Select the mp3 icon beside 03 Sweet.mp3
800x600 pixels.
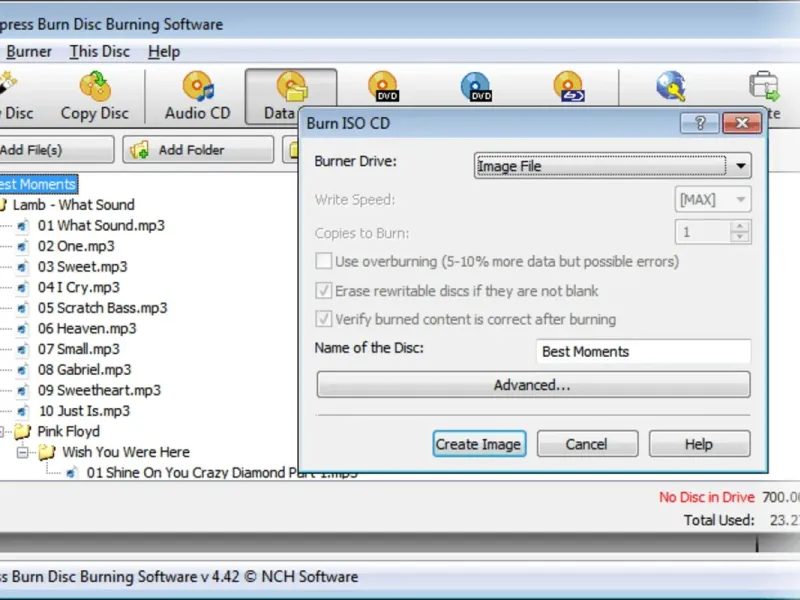click(x=22, y=267)
